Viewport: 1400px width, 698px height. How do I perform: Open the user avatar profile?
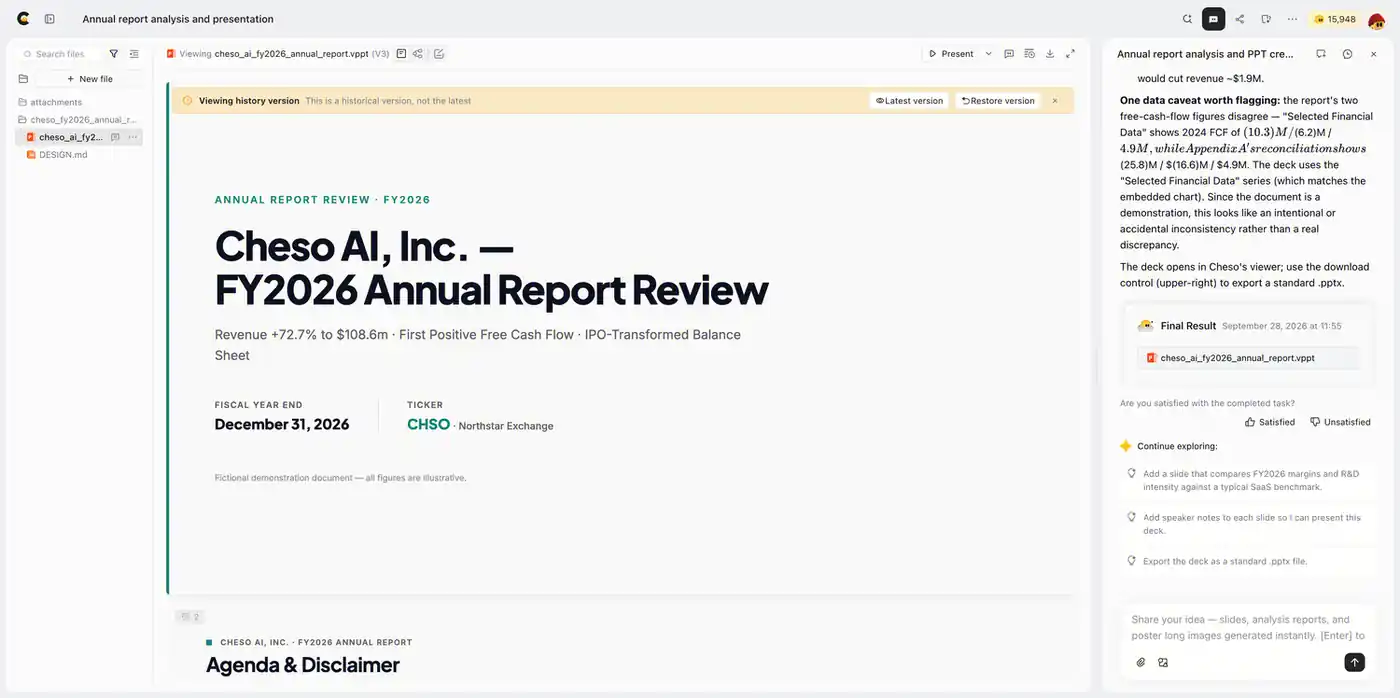(1376, 19)
